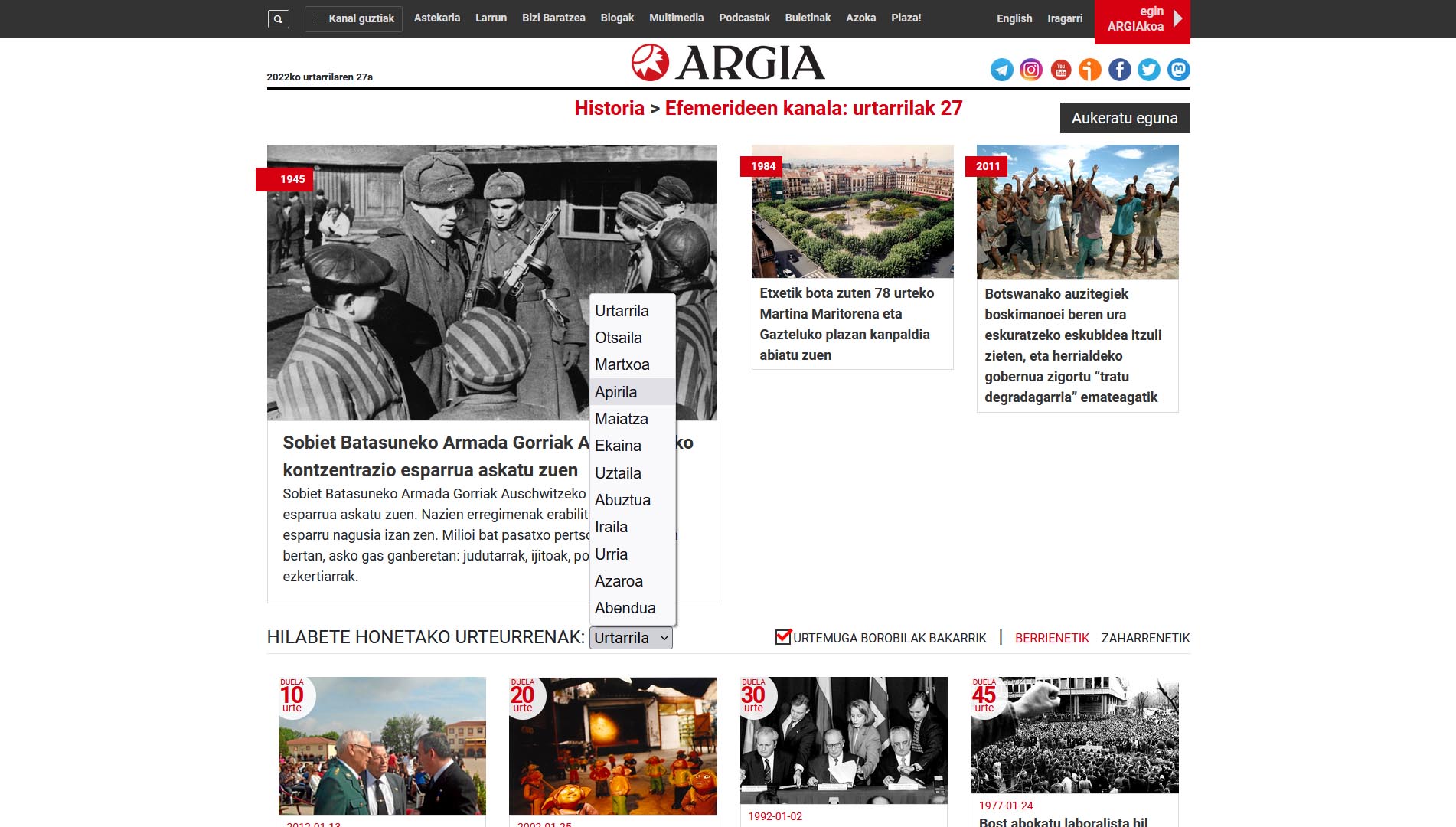Screen dimensions: 1456x827
Task: Open the Instagram social icon
Action: (1031, 70)
